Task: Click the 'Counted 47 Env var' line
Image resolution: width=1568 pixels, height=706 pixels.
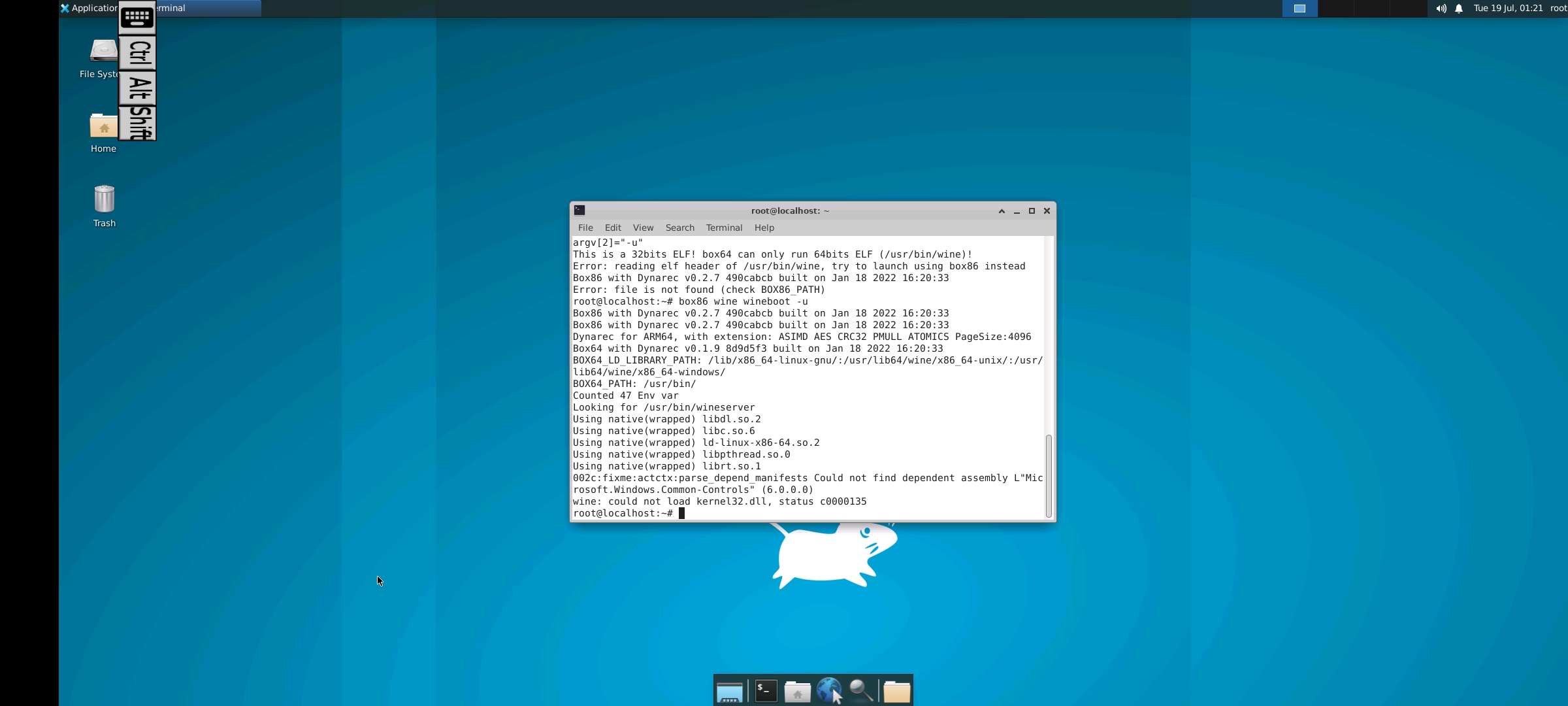Action: [x=626, y=395]
